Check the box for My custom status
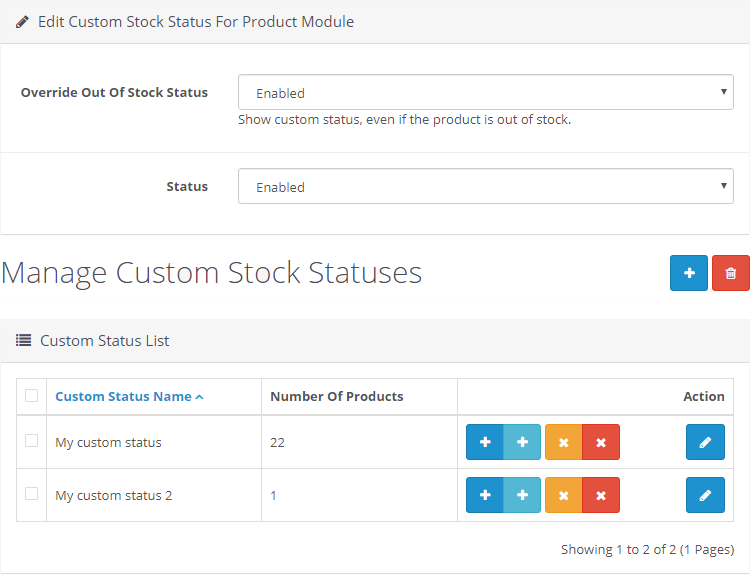This screenshot has width=750, height=575. 32,441
